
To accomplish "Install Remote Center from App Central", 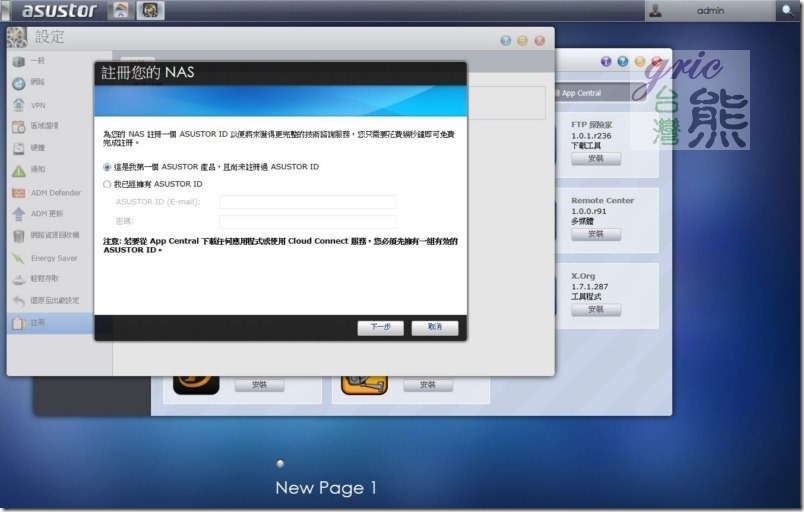I will [x=596, y=234].
